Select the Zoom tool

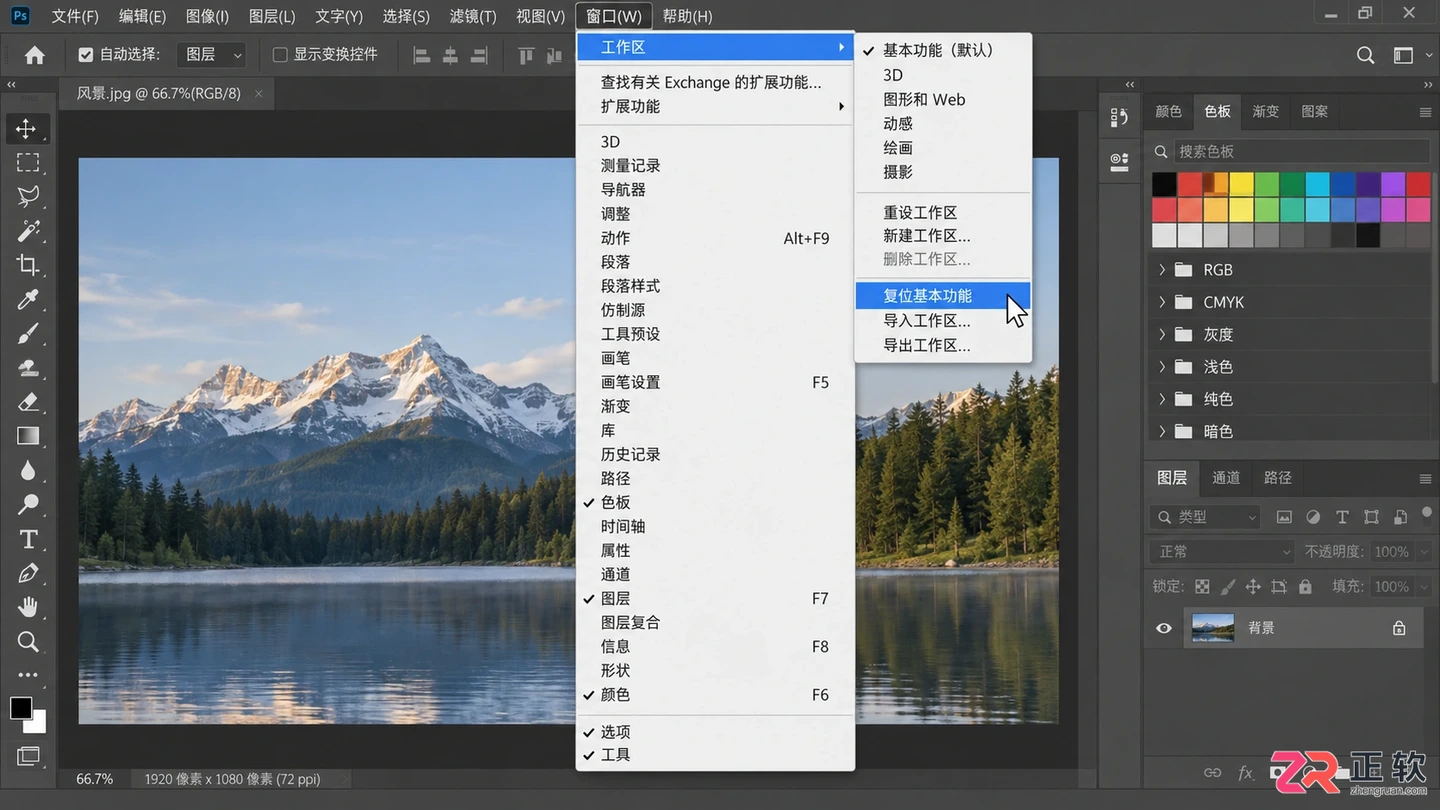pos(27,641)
